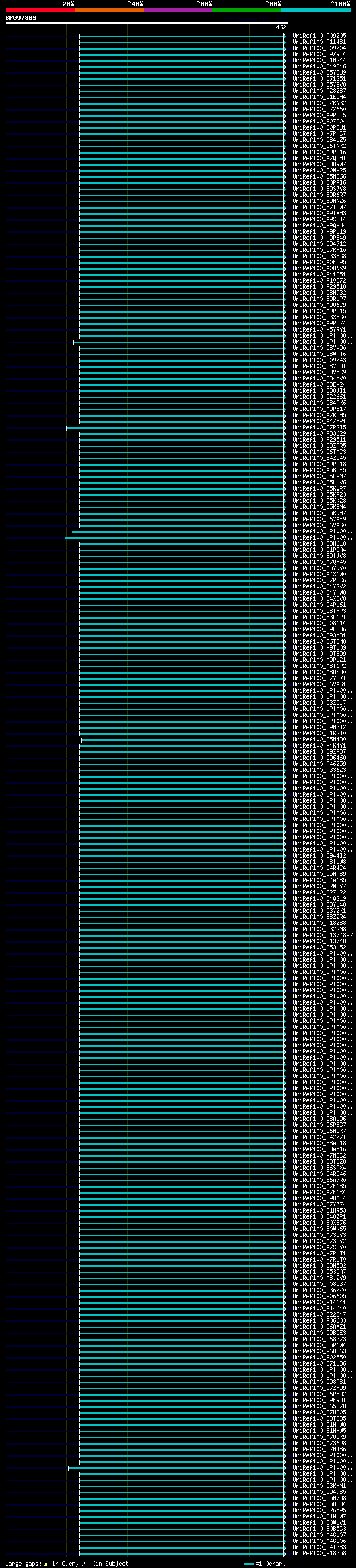This screenshot has height=1568, width=356.
Task: Pick the UniRef100_A9TVH3 hit label
Action: click(x=319, y=213)
